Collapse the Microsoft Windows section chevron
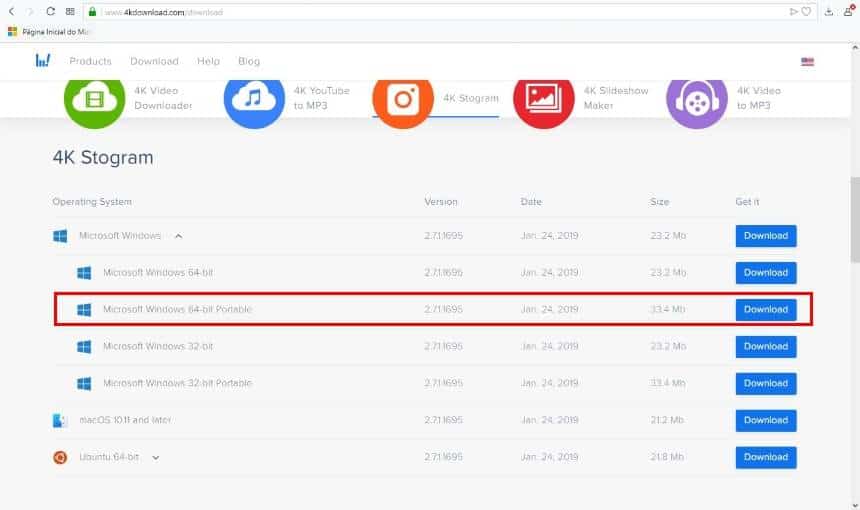This screenshot has height=510, width=860. point(178,236)
